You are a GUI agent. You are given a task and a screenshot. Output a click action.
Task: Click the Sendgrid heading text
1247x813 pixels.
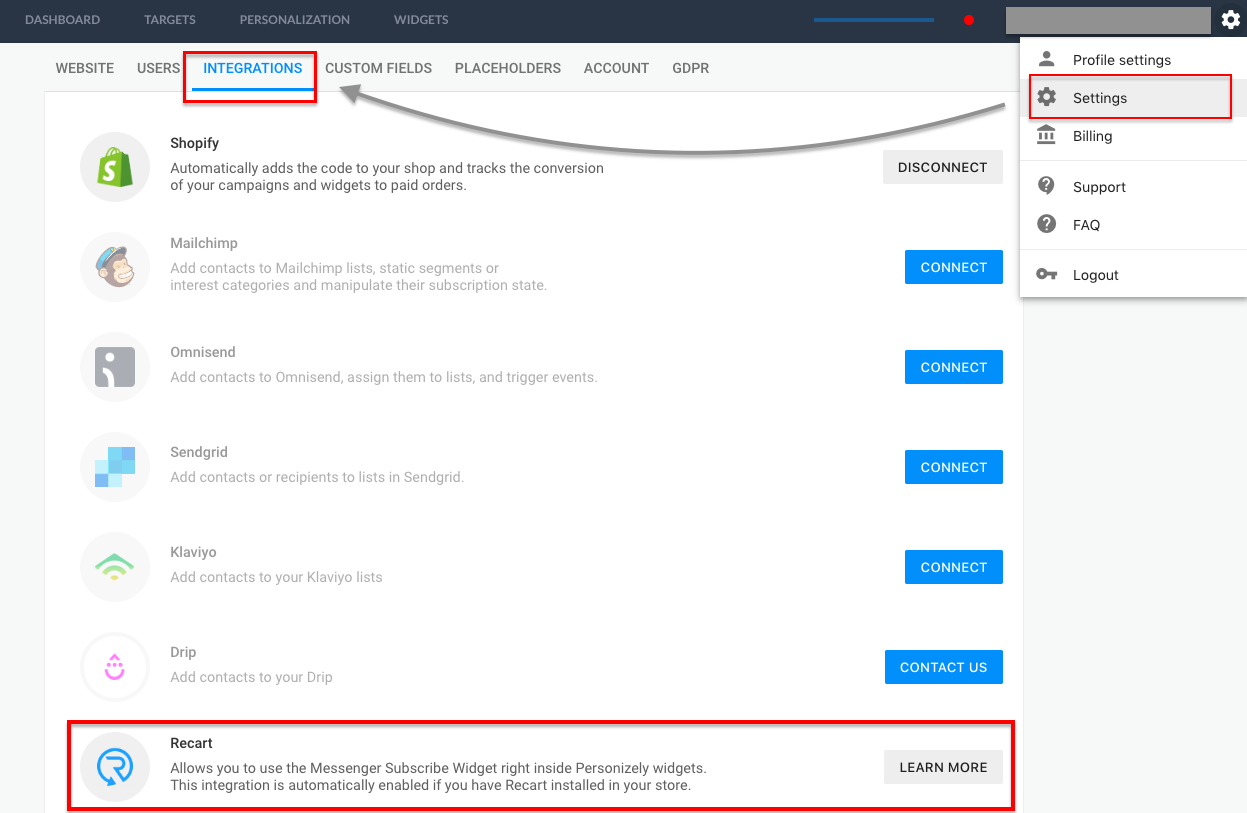coord(199,452)
